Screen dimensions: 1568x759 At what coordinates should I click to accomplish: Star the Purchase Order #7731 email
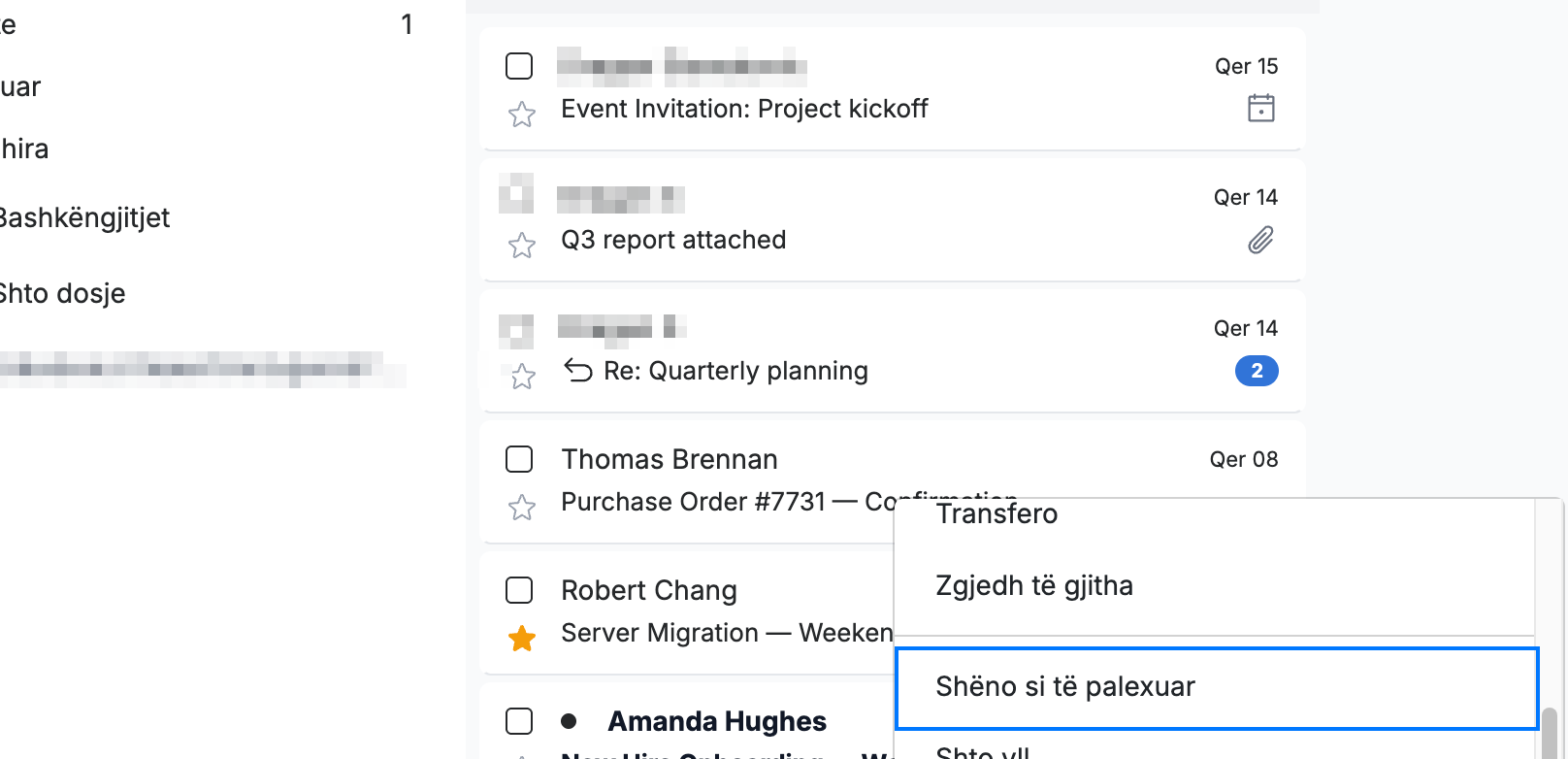click(522, 508)
